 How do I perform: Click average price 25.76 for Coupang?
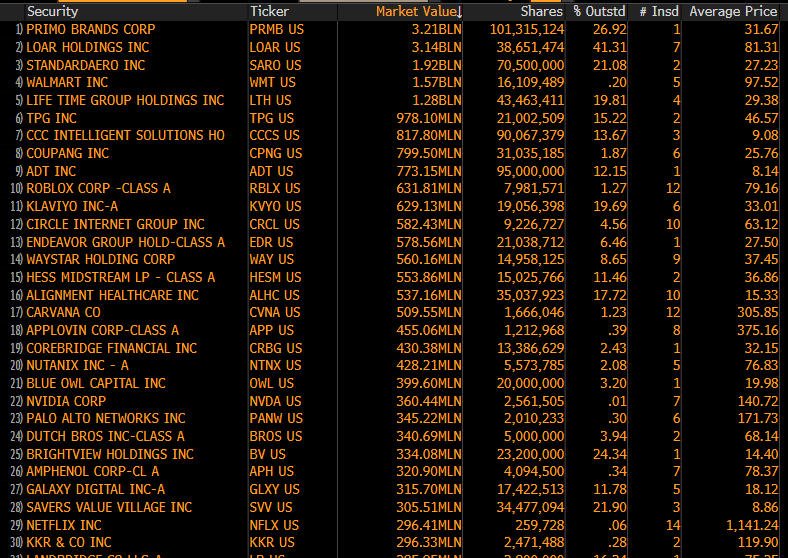coord(761,153)
